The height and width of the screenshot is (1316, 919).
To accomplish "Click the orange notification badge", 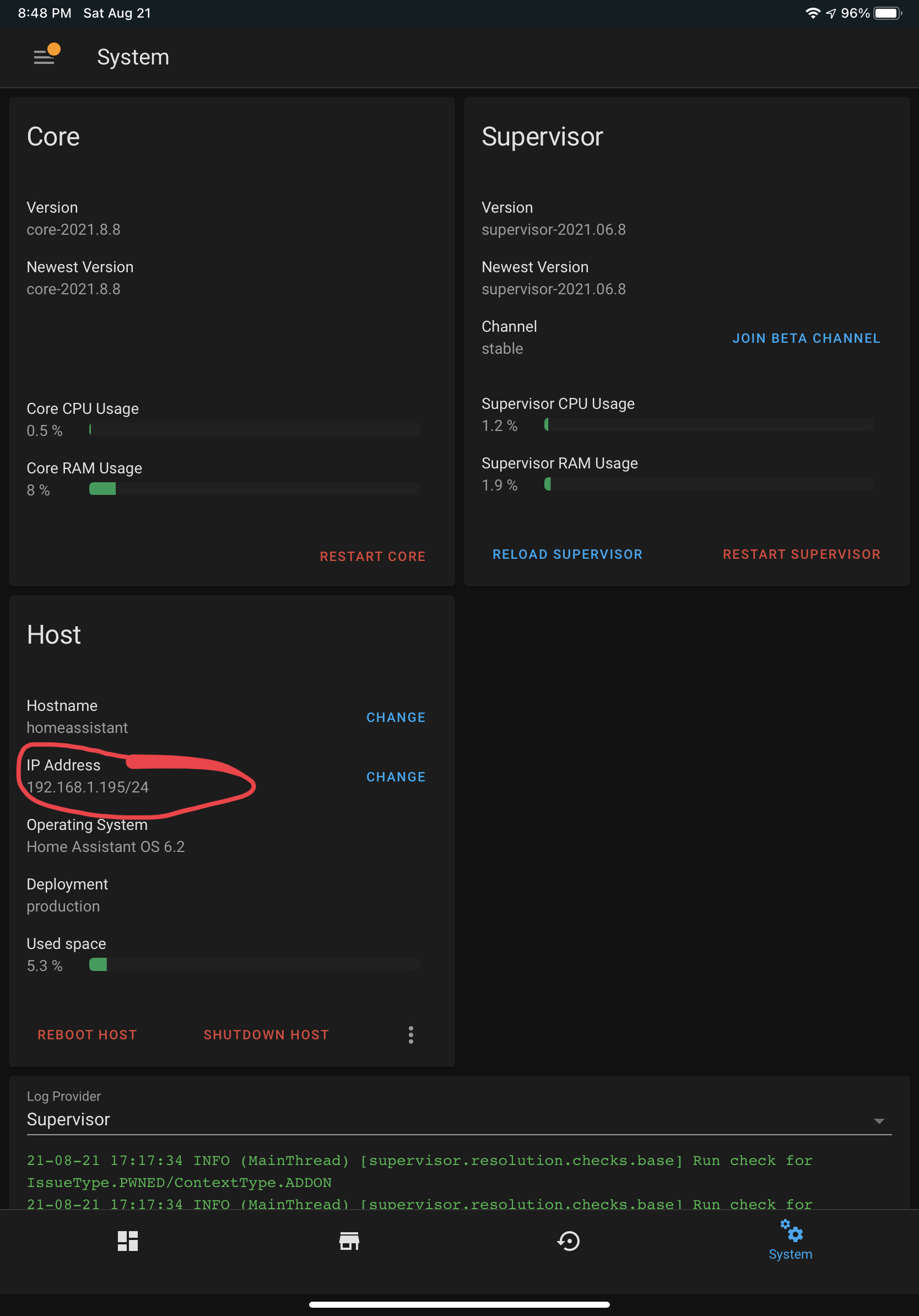I will [55, 50].
